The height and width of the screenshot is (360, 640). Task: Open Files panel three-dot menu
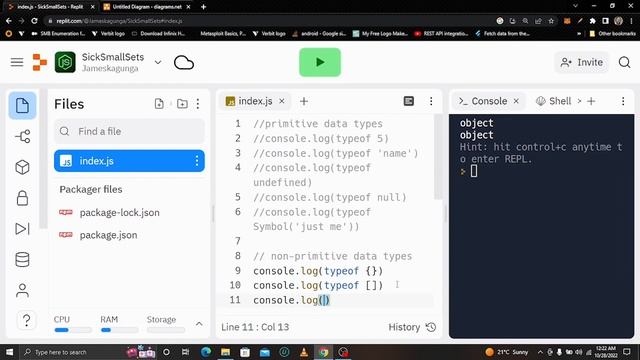point(198,104)
